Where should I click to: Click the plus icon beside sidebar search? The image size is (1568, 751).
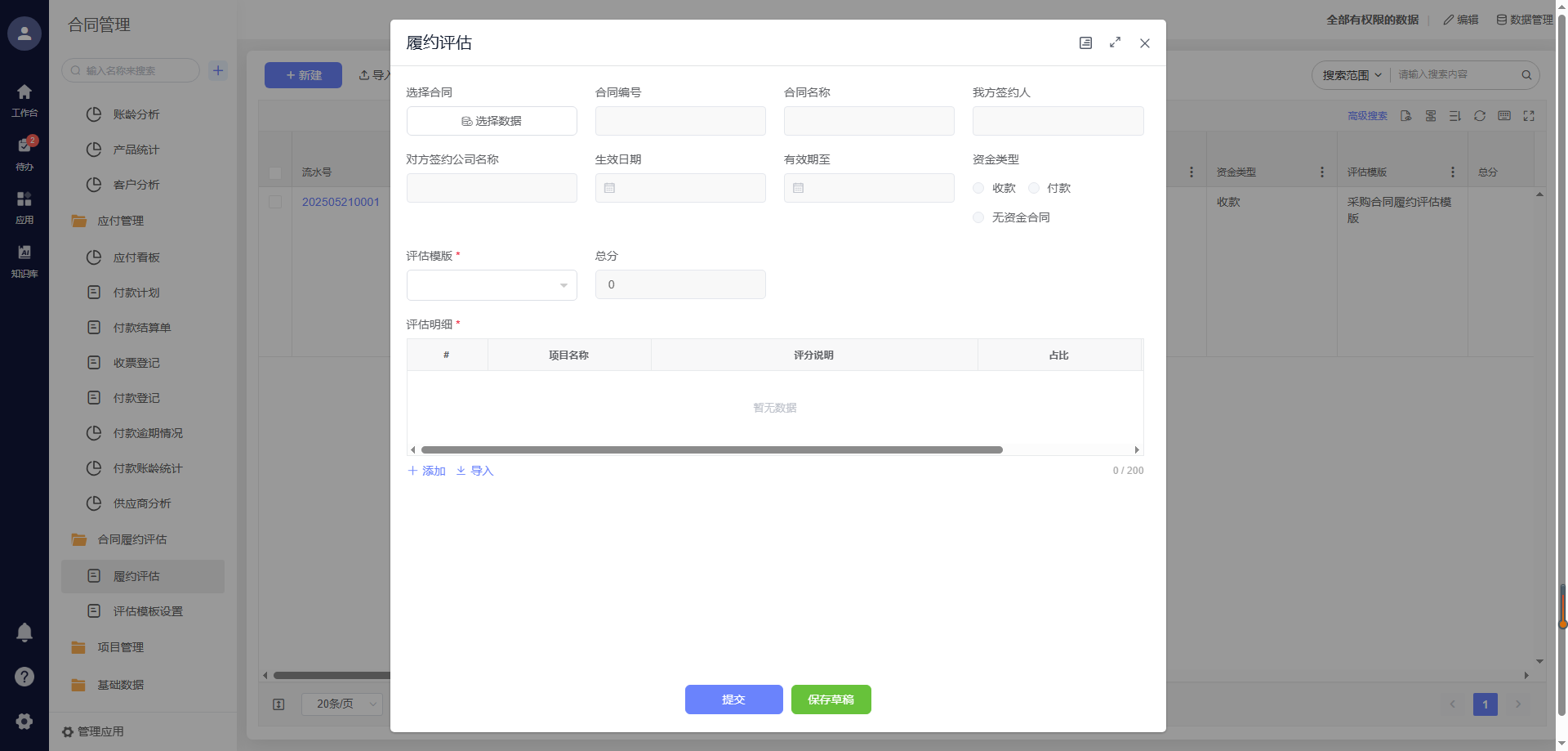tap(218, 70)
